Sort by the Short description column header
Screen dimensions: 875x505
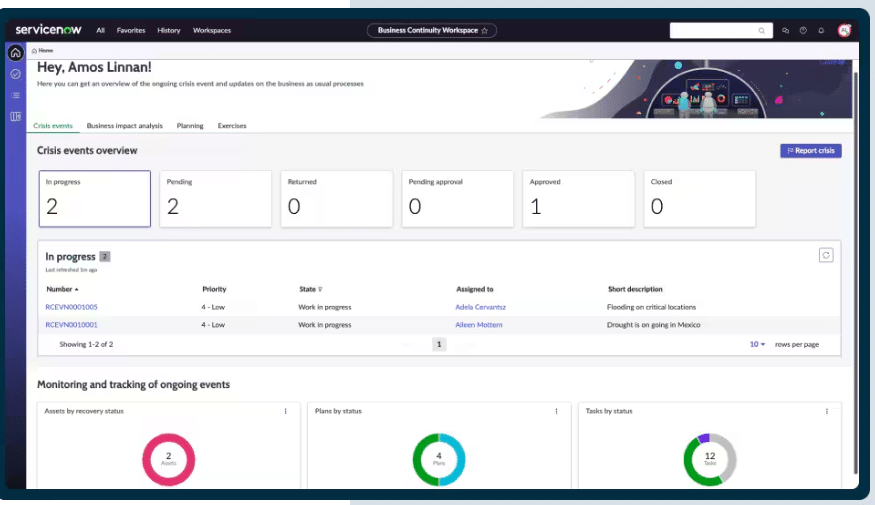point(635,289)
